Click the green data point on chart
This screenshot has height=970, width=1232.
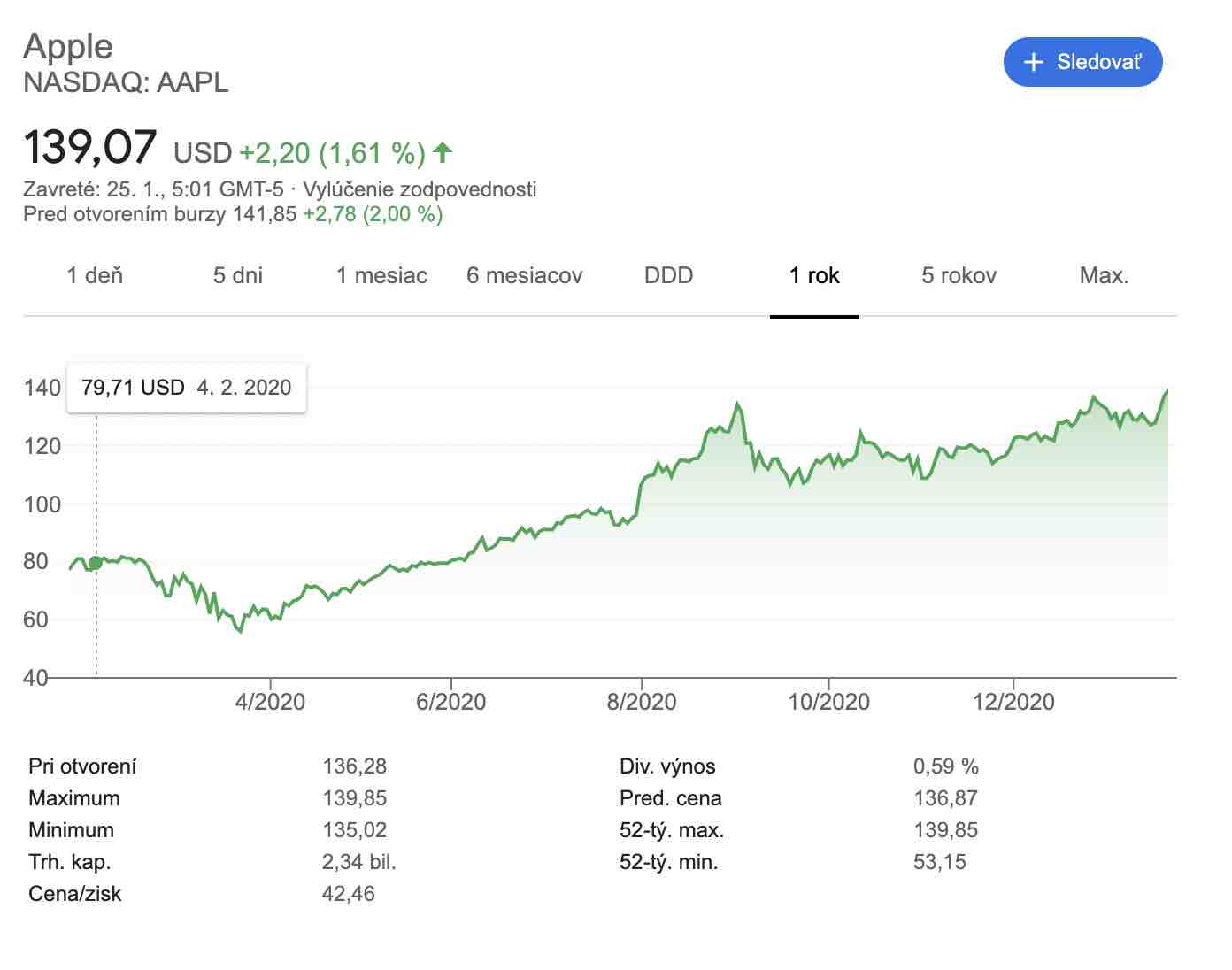pos(96,563)
